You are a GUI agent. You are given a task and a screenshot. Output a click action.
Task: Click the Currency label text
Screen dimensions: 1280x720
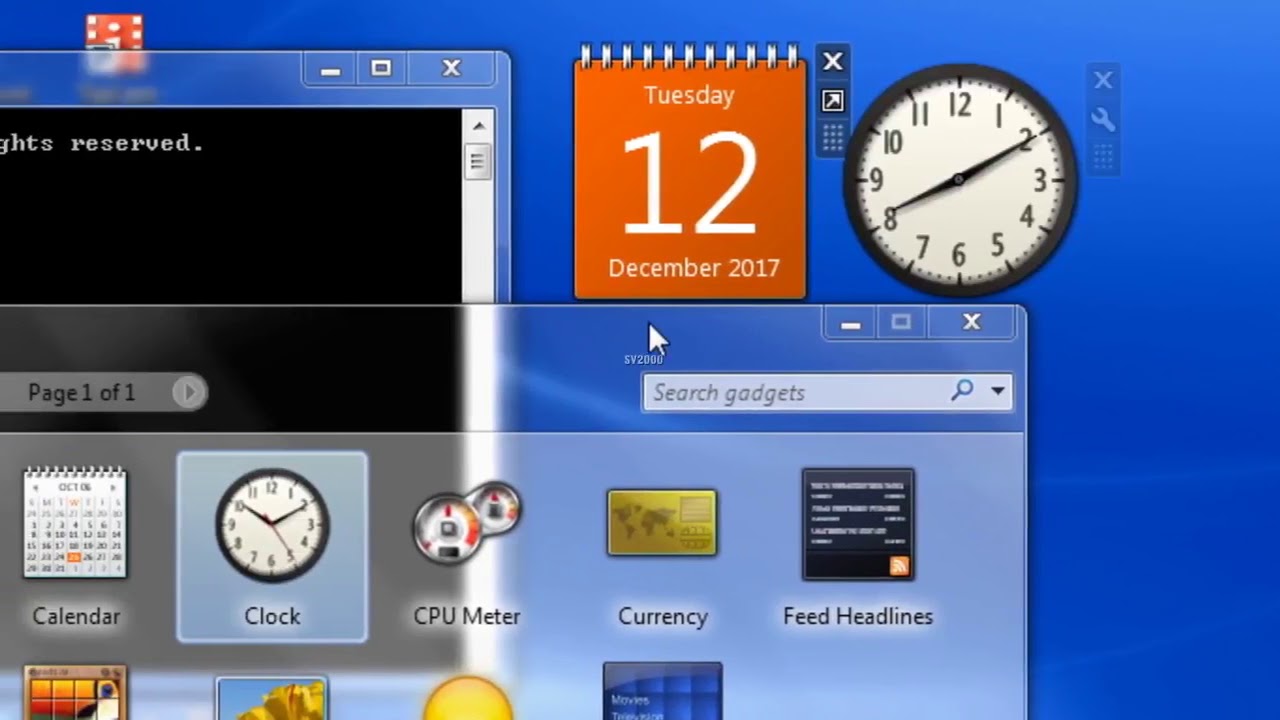663,616
